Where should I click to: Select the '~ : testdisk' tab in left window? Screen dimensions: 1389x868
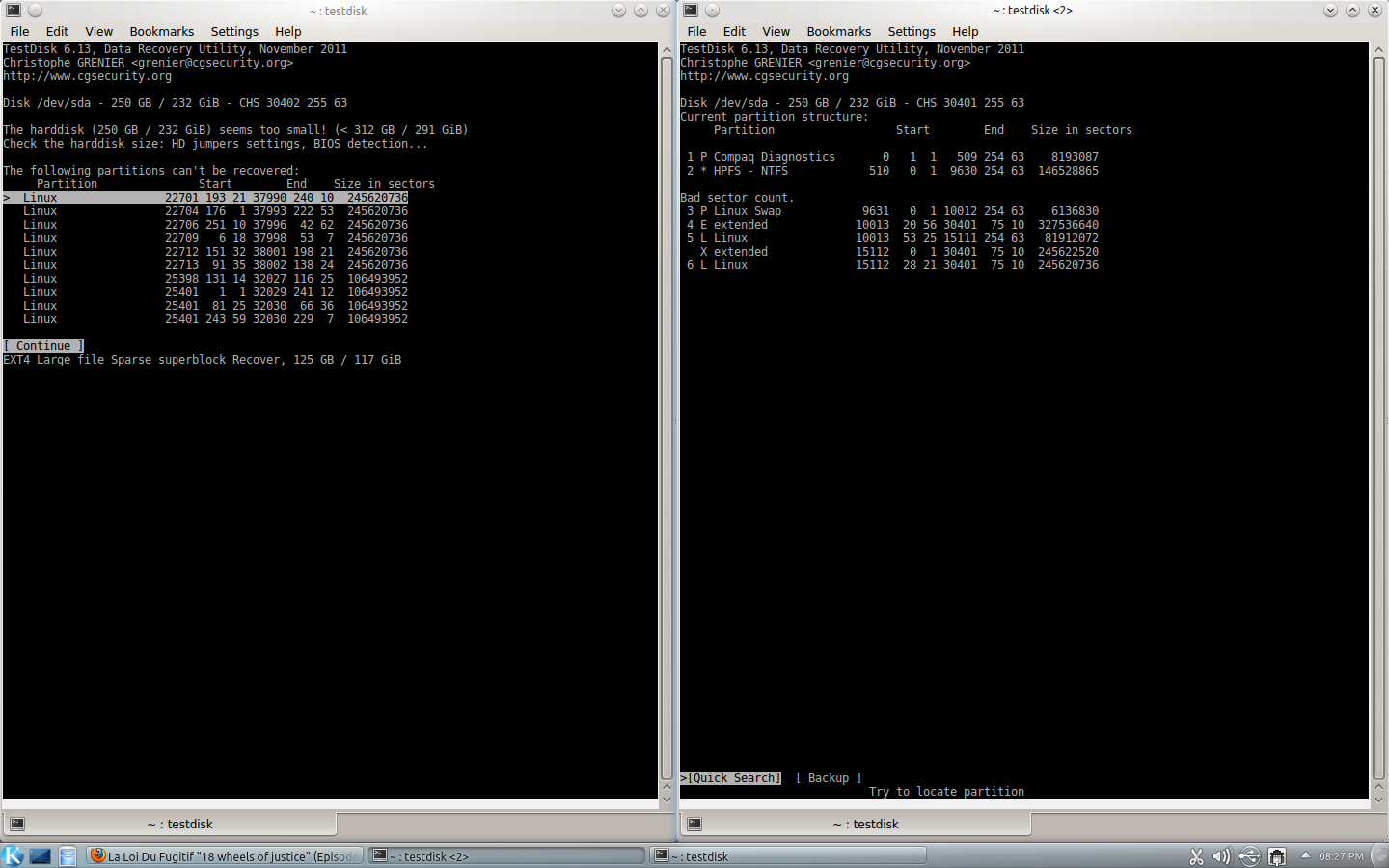(x=170, y=824)
